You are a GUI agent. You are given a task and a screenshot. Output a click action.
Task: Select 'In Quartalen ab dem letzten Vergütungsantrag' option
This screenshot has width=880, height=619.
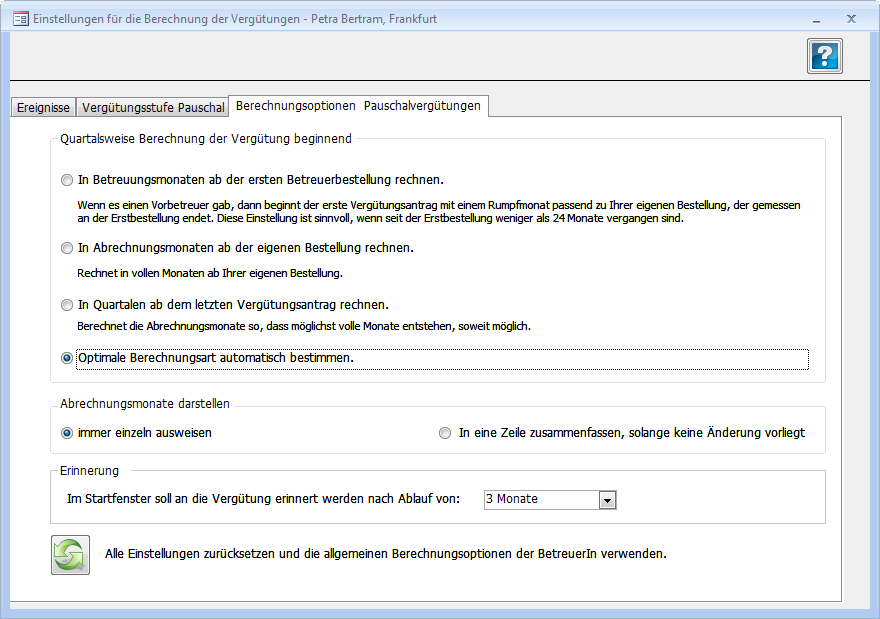[67, 305]
